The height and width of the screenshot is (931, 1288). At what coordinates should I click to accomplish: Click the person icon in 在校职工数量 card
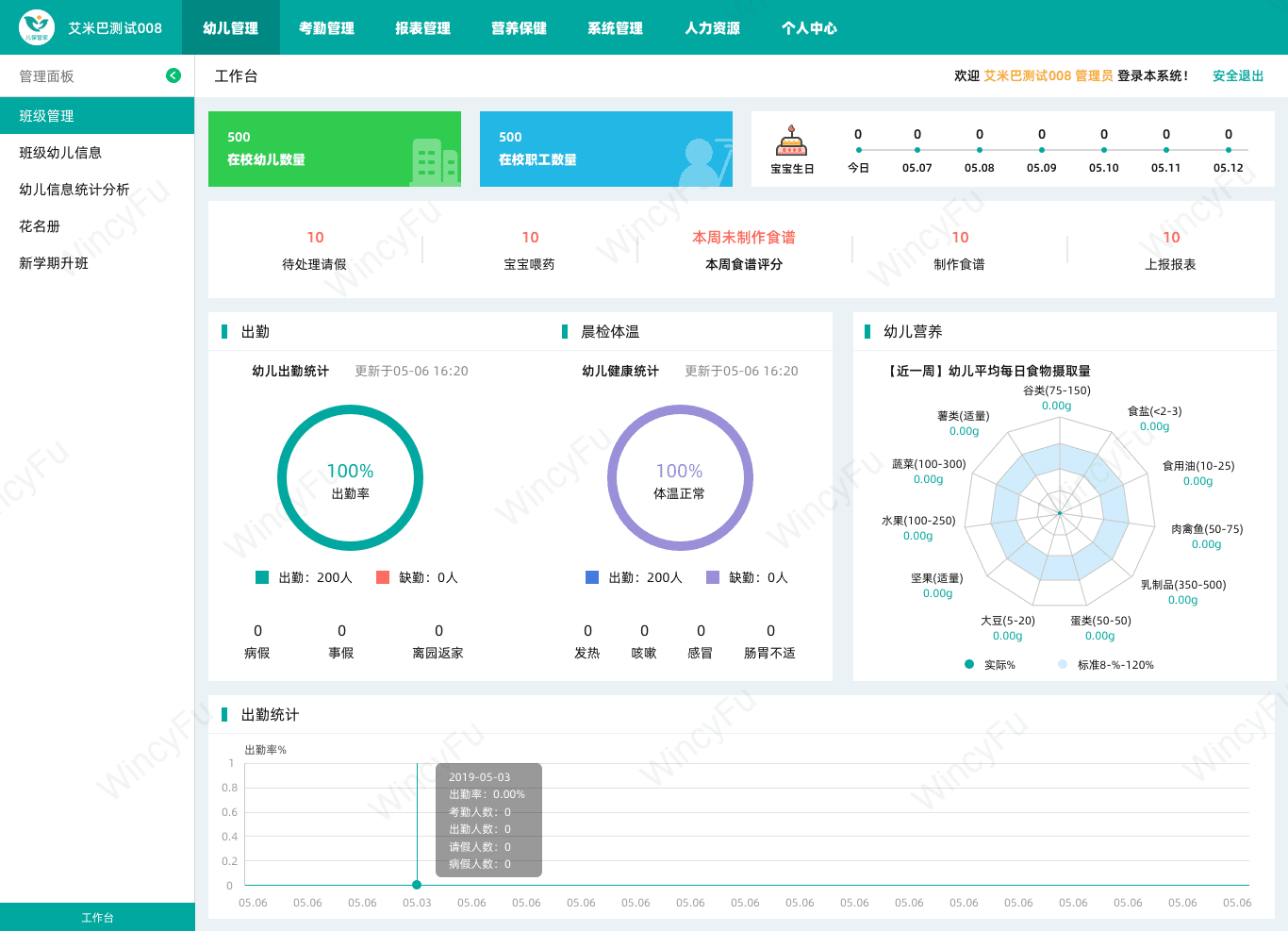pyautogui.click(x=705, y=161)
